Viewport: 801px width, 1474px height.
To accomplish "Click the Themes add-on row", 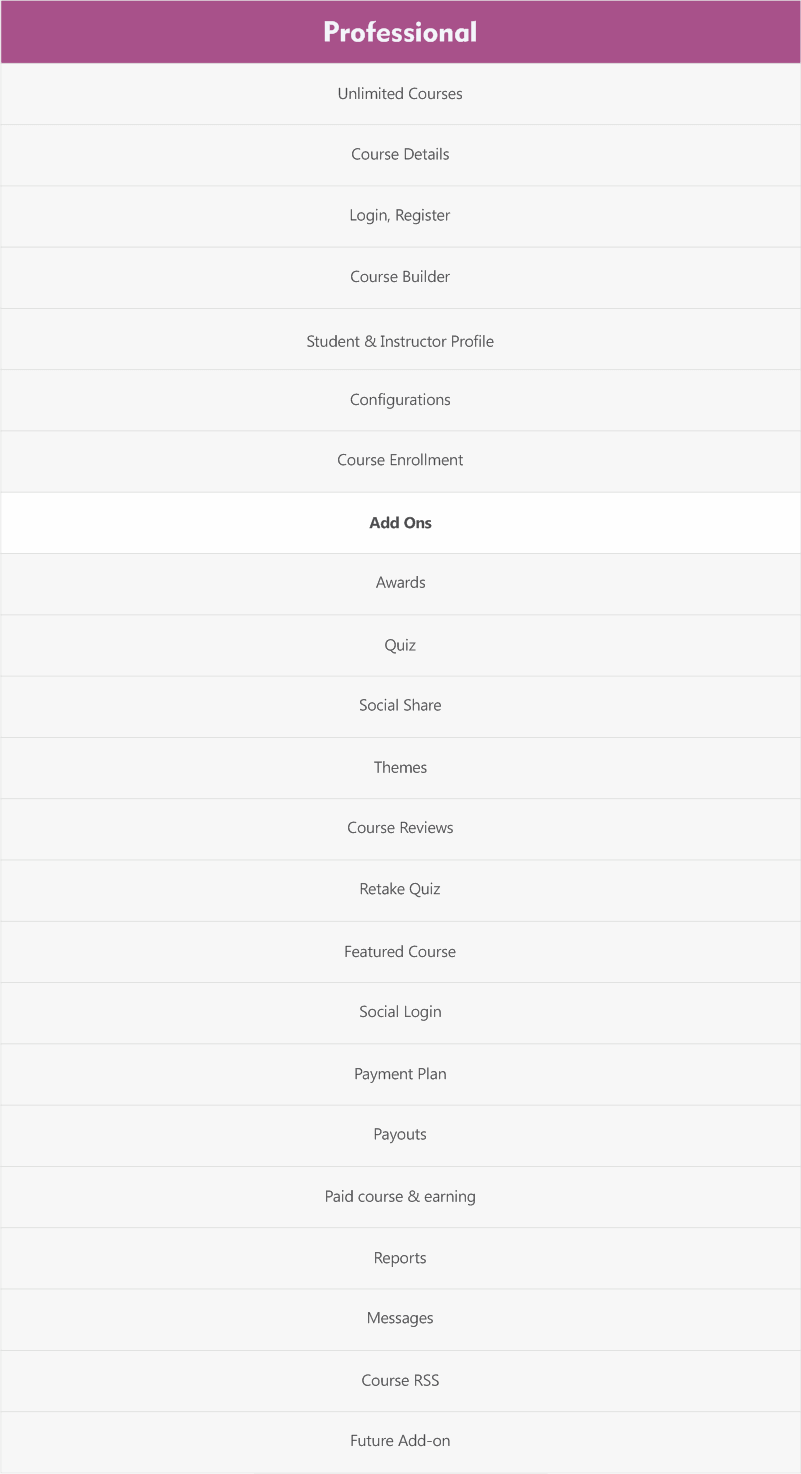I will (400, 768).
